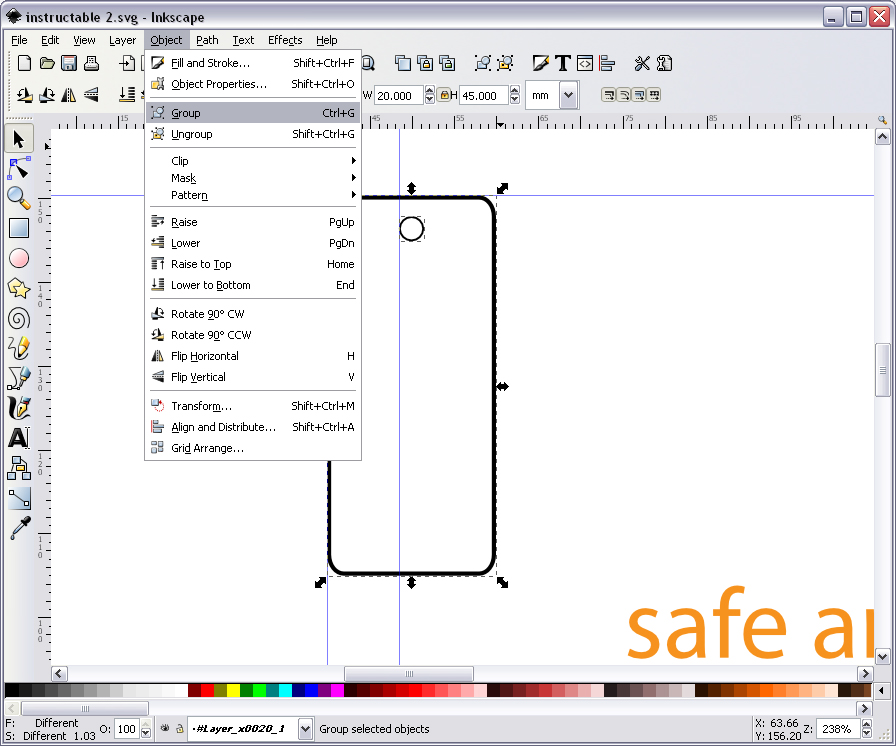The width and height of the screenshot is (896, 746).
Task: Select the Dropper color picker tool
Action: click(18, 528)
